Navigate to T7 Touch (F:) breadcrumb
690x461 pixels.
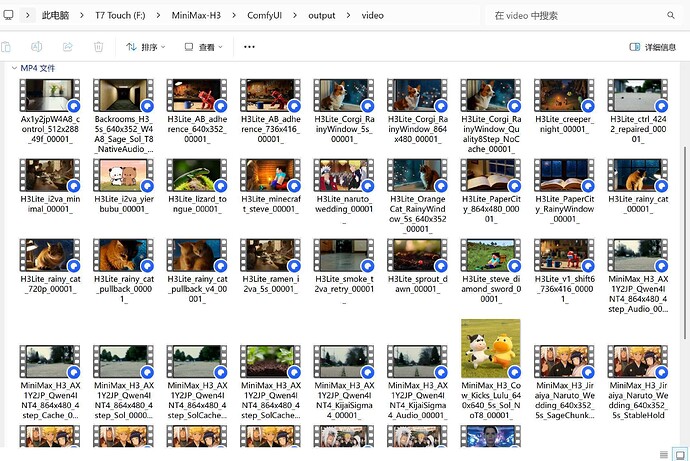[x=120, y=15]
